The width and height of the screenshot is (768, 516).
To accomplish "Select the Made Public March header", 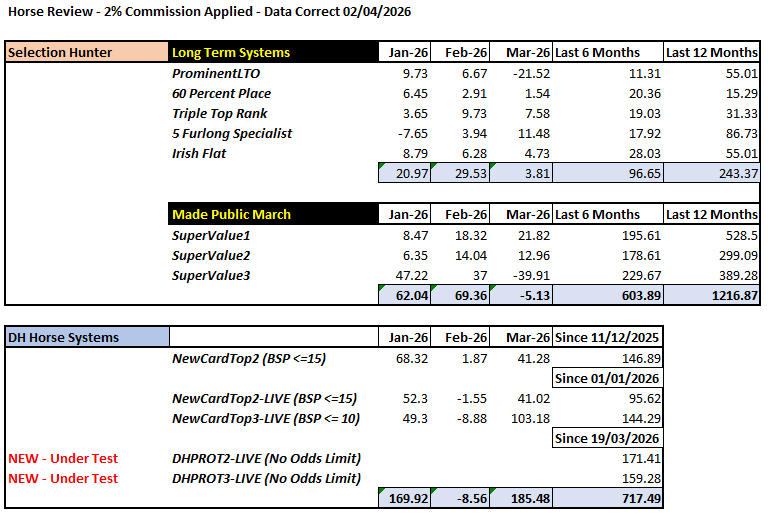I will click(x=232, y=214).
